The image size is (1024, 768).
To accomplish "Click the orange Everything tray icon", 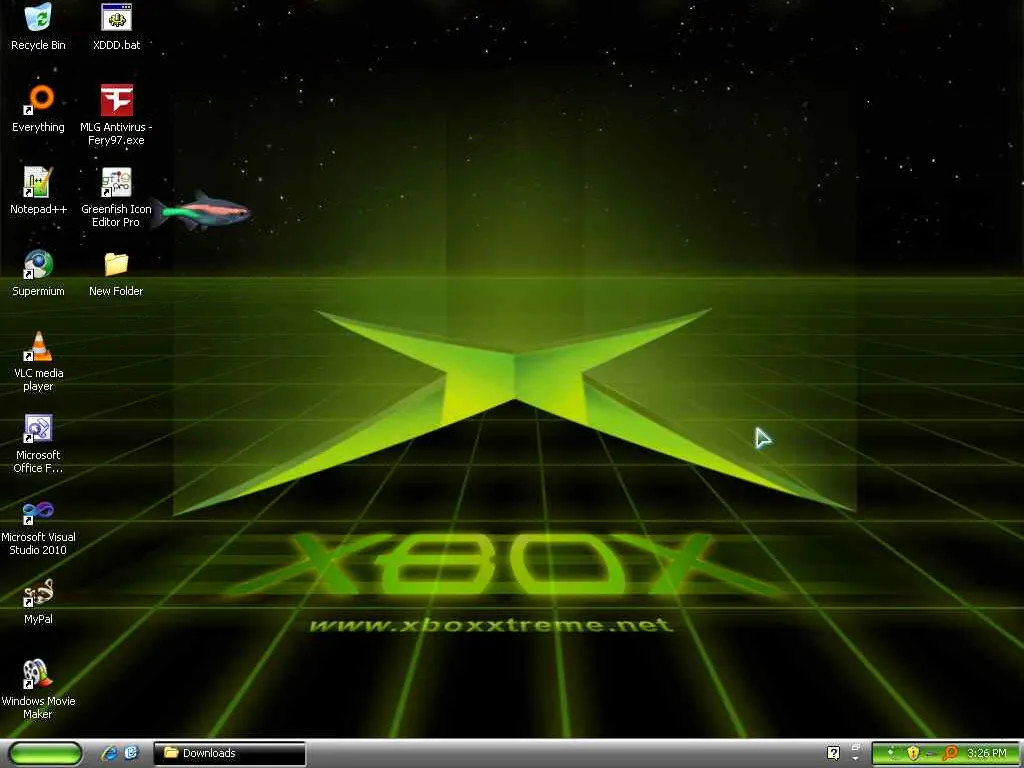I will click(950, 753).
